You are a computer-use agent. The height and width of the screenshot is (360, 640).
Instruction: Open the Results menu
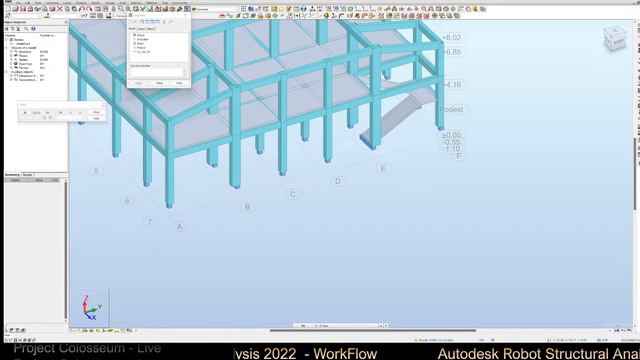[96, 3]
